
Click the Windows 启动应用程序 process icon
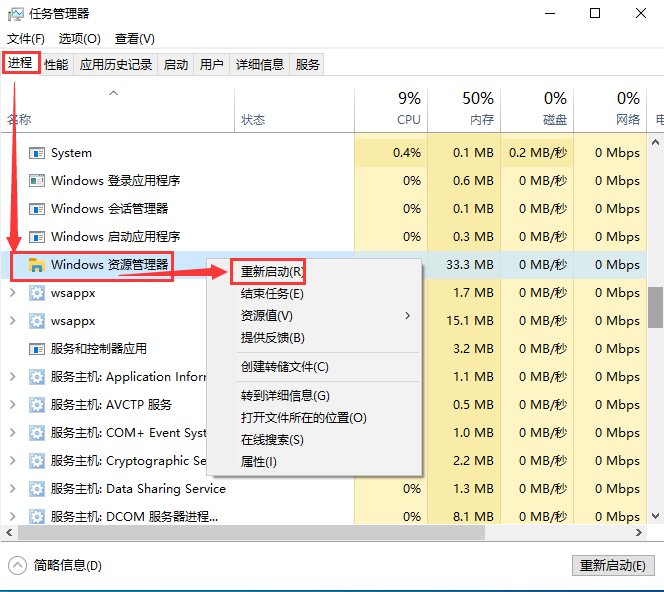coord(37,237)
